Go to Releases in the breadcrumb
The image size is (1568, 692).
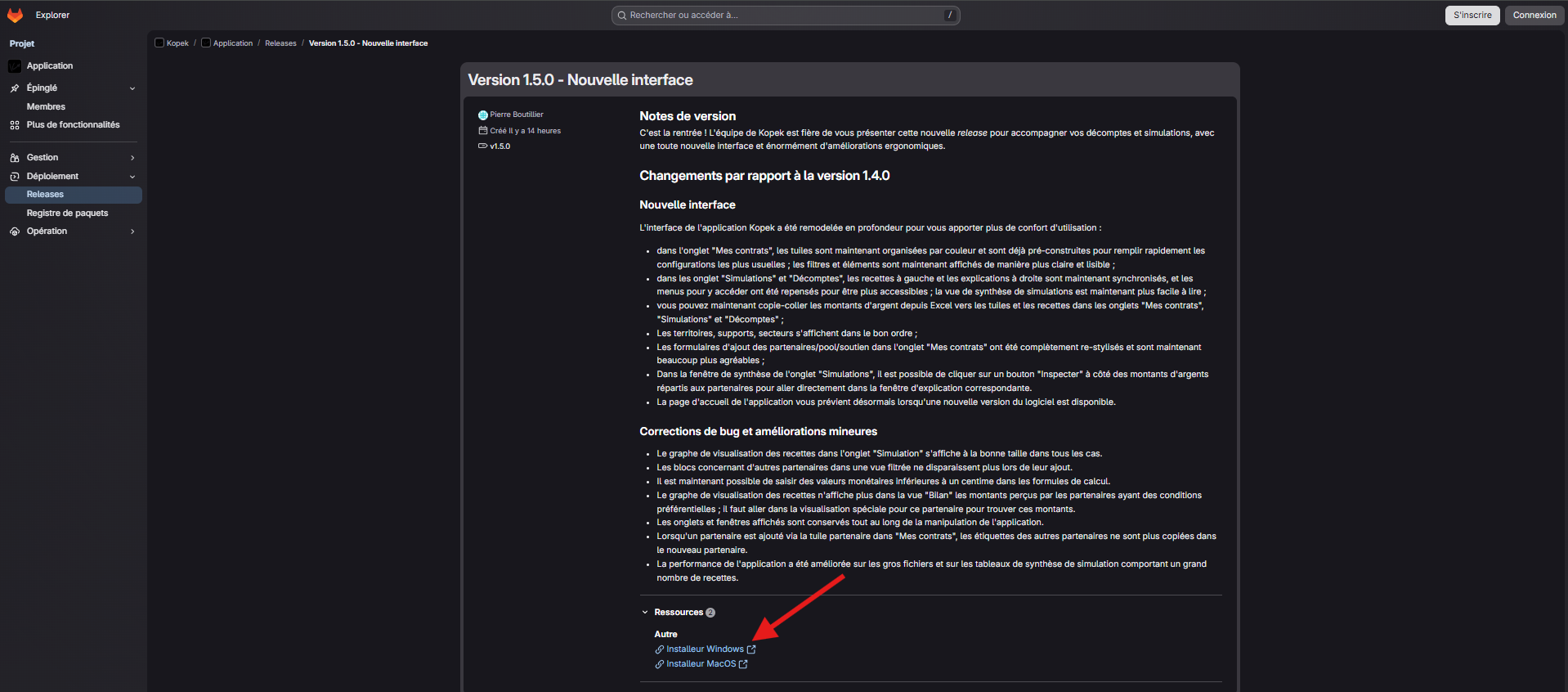coord(280,43)
